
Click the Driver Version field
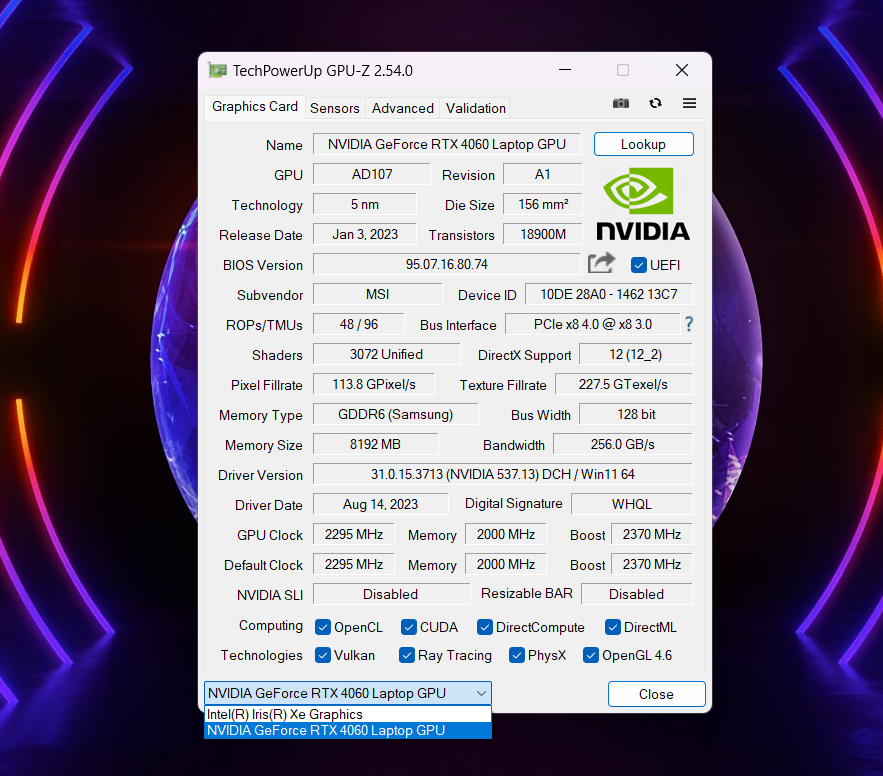[x=502, y=474]
